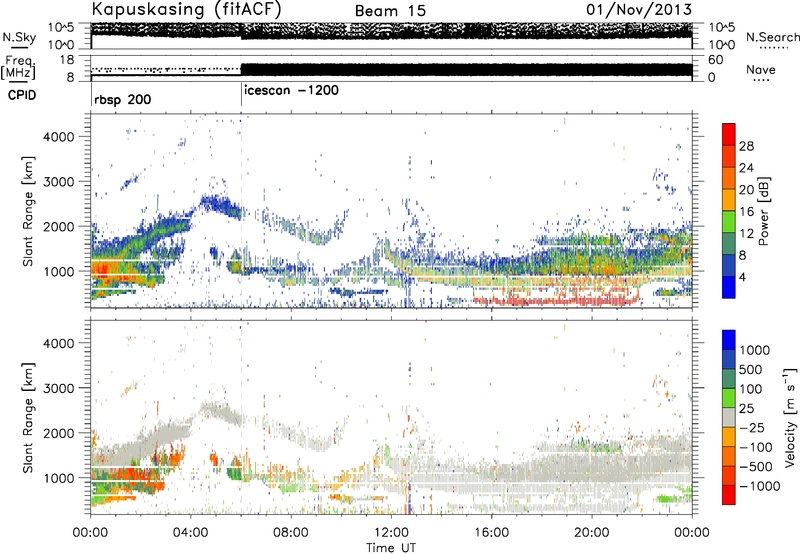Click '3000' tick on the velocity panel axis

[x=58, y=388]
